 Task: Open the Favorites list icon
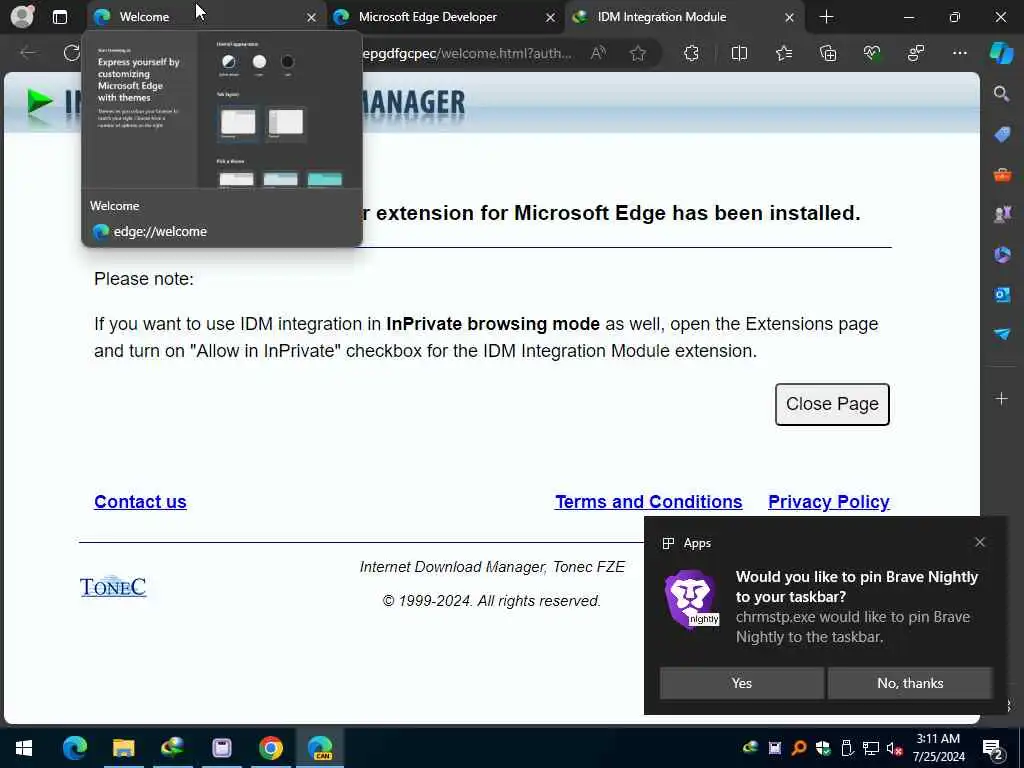(x=784, y=54)
